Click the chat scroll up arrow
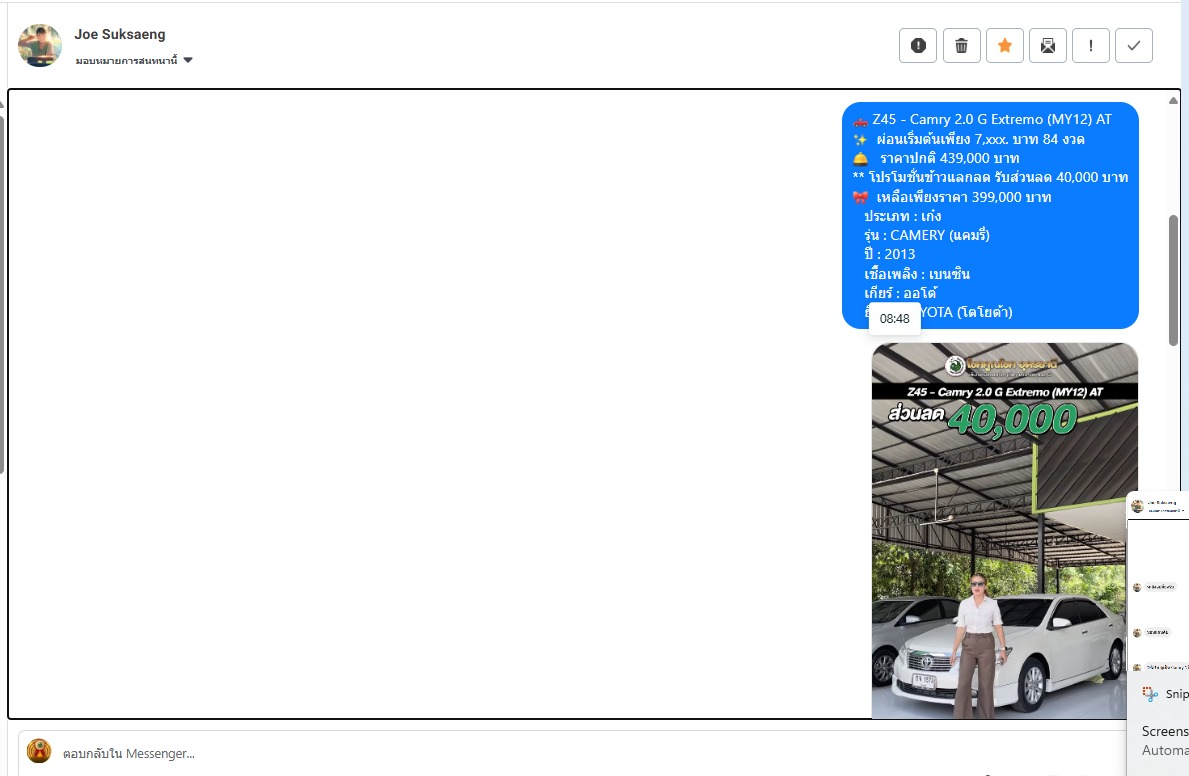Viewport: 1189px width, 776px height. click(x=1174, y=100)
